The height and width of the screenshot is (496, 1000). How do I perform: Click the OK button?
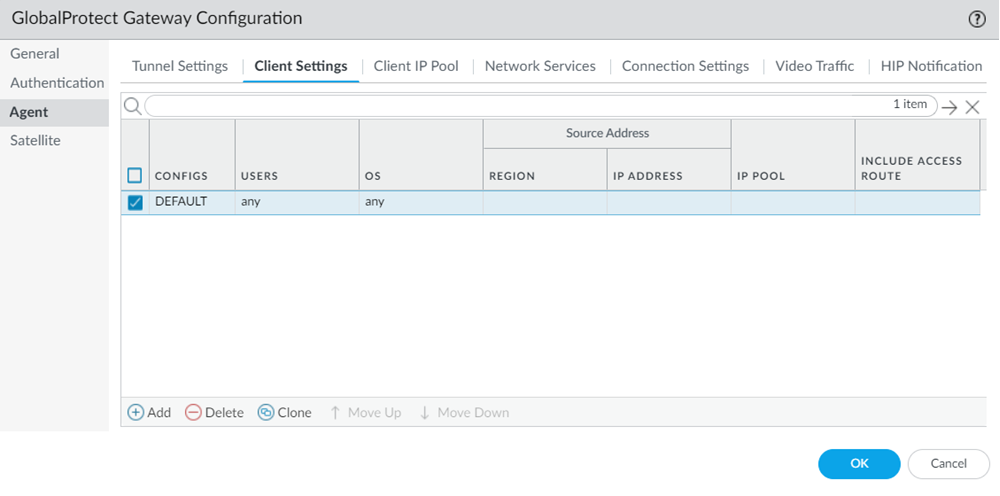point(859,464)
